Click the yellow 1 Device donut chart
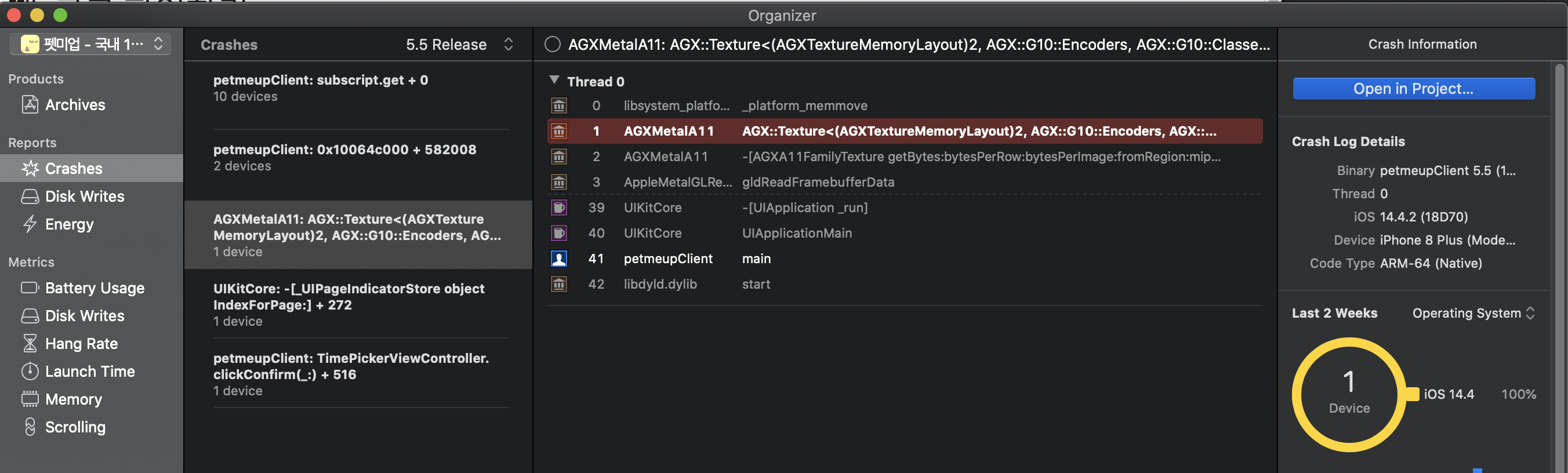 point(1349,395)
